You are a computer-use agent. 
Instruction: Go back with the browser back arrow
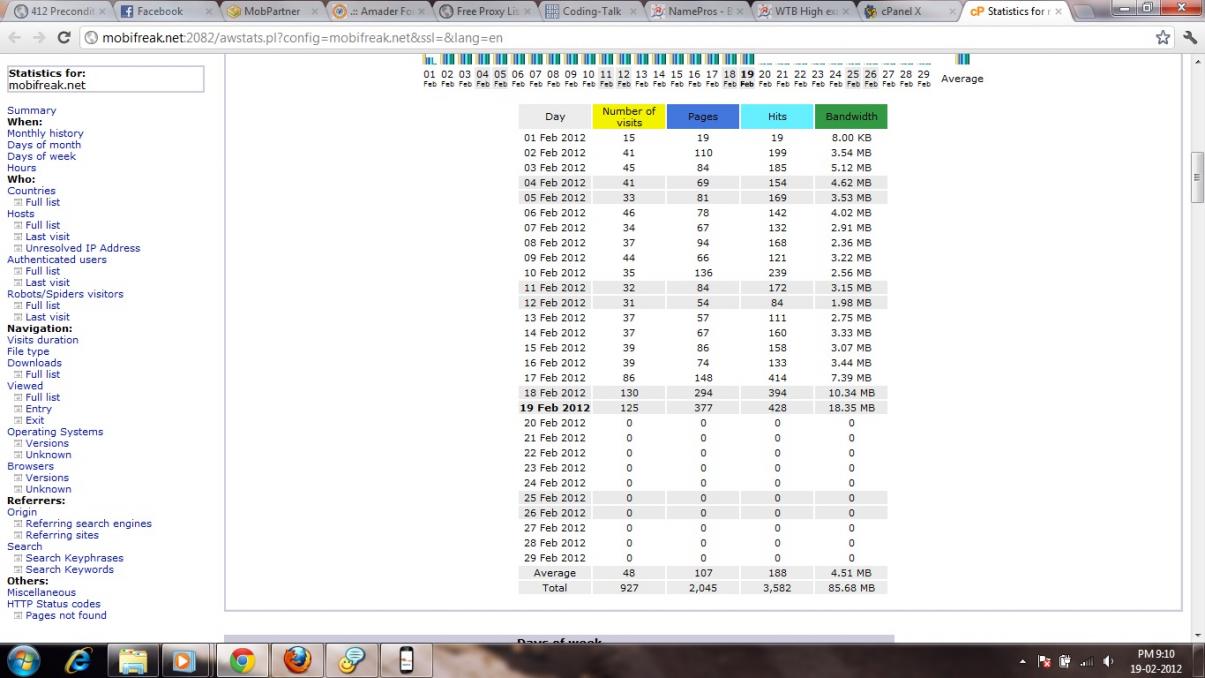[14, 37]
